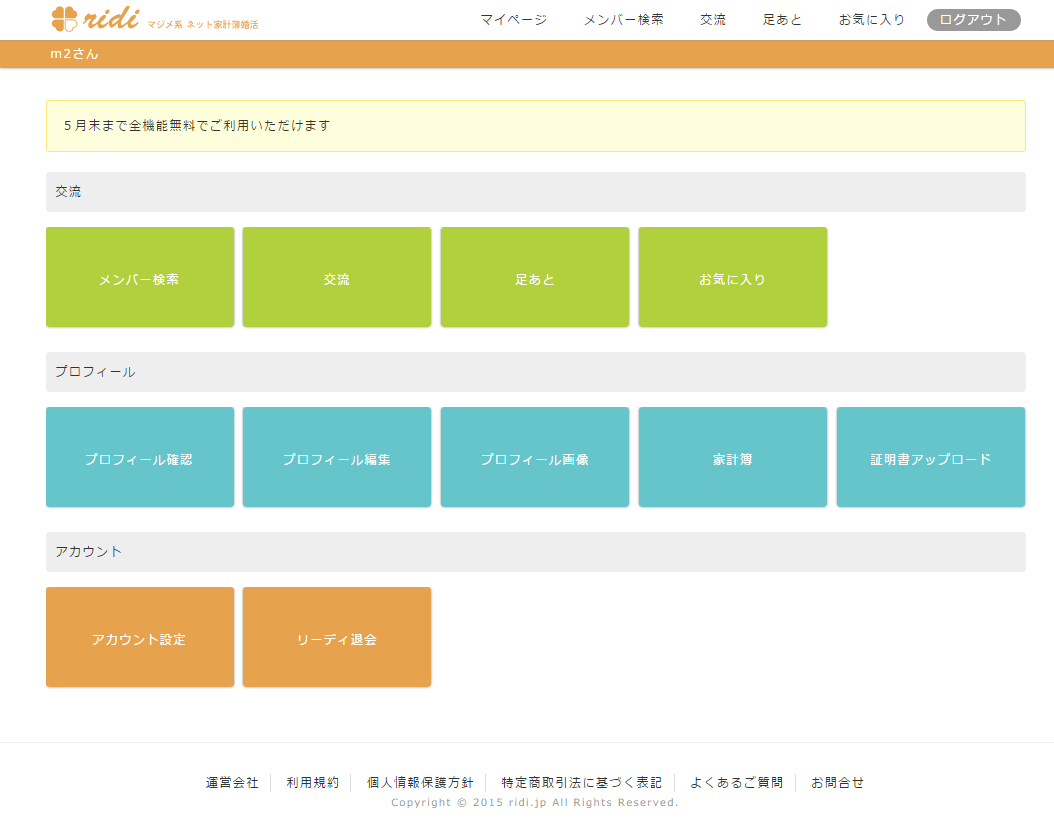Open お気に入り in the header navigation

click(871, 20)
